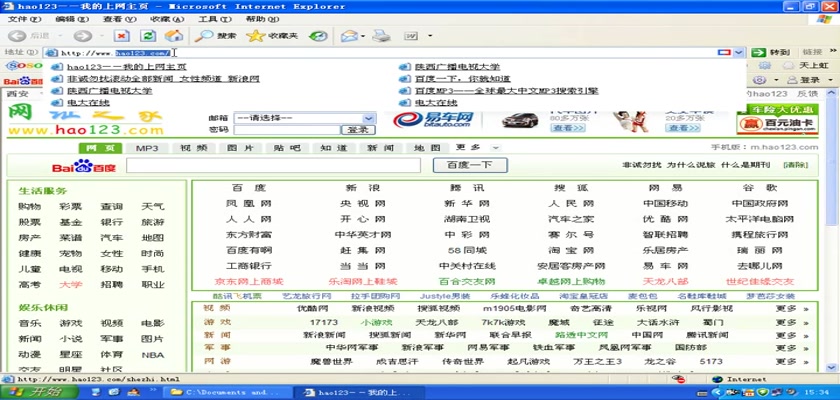This screenshot has height=400, width=840.
Task: Click the 魔兽世界 link in 网游 row
Action: point(331,361)
